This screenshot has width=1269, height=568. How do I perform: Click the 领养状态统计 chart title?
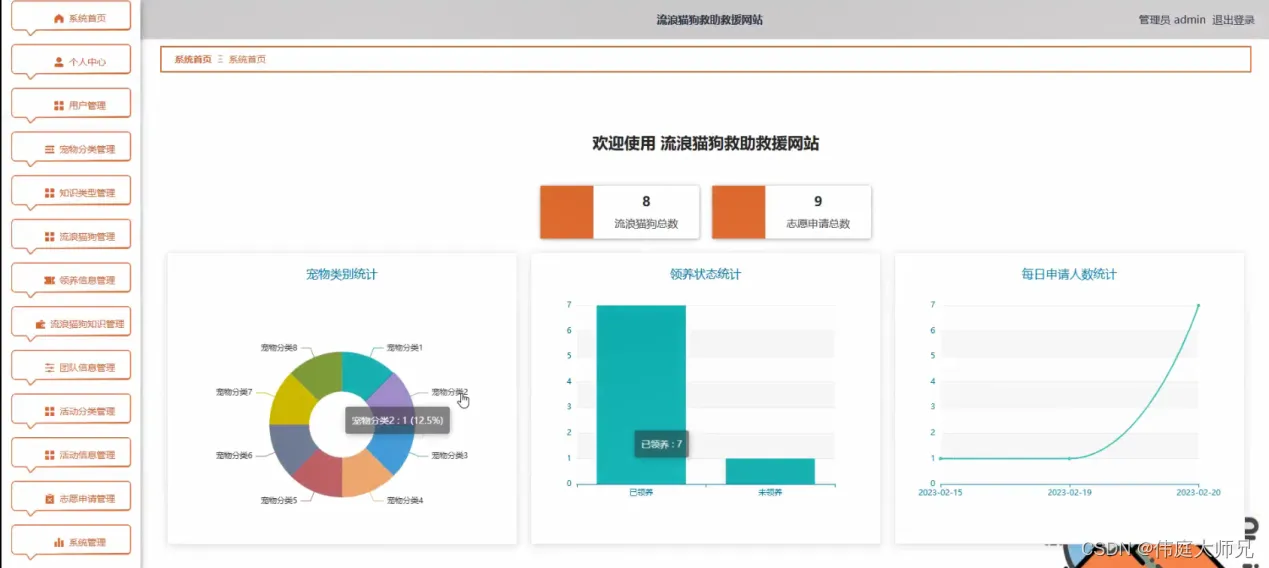coord(705,274)
